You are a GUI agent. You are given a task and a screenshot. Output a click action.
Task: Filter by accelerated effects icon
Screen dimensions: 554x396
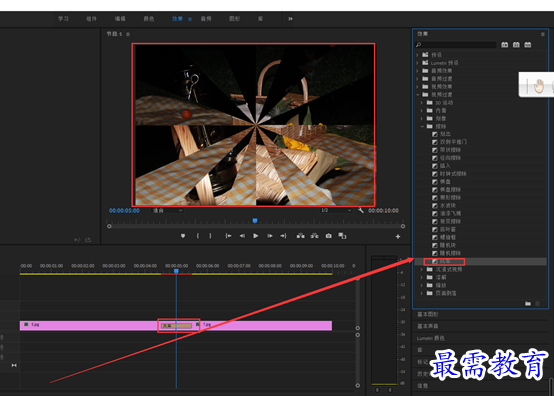(505, 45)
